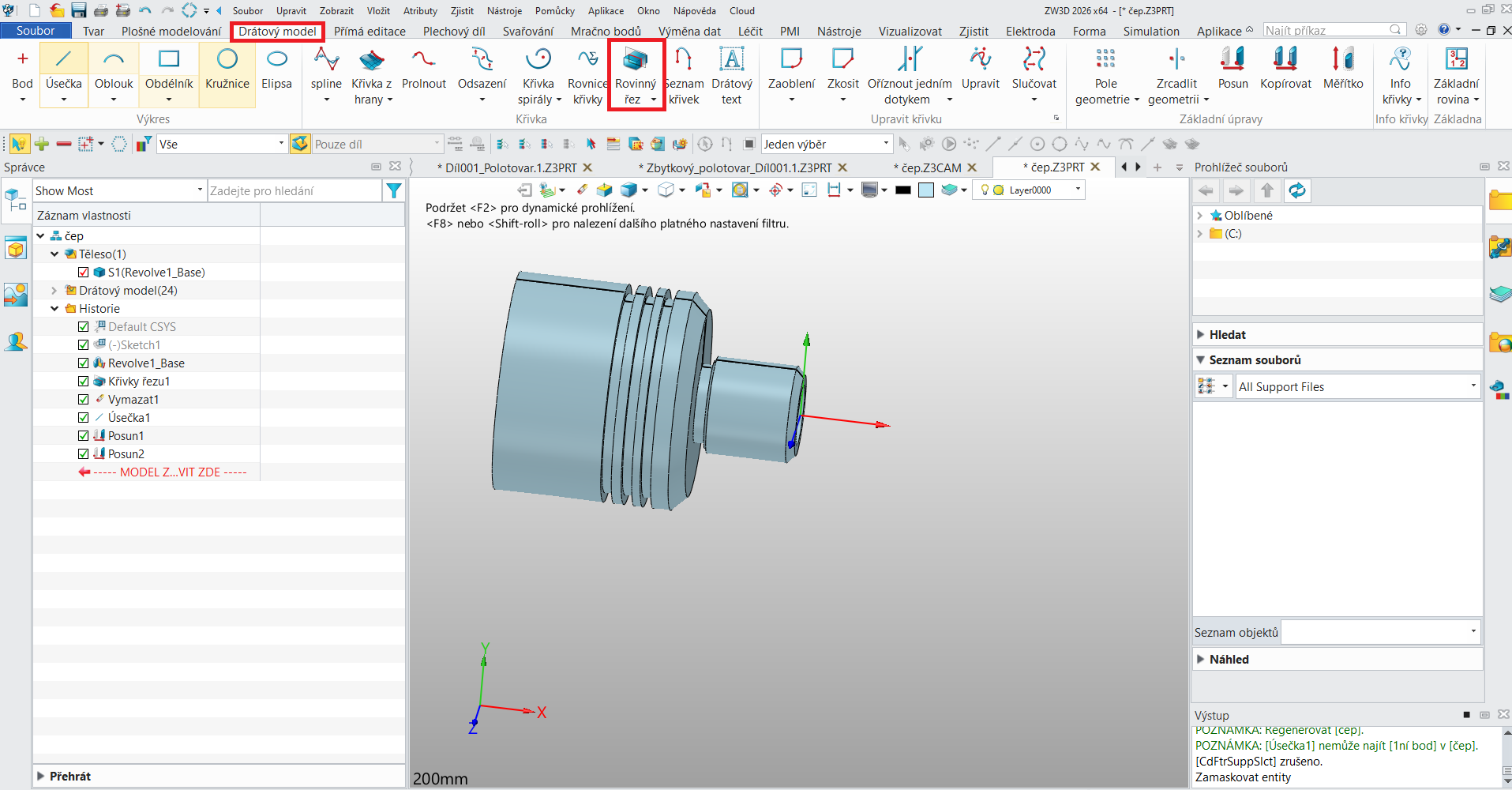
Task: Toggle the Revolve1_Base history checkbox
Action: [x=84, y=363]
